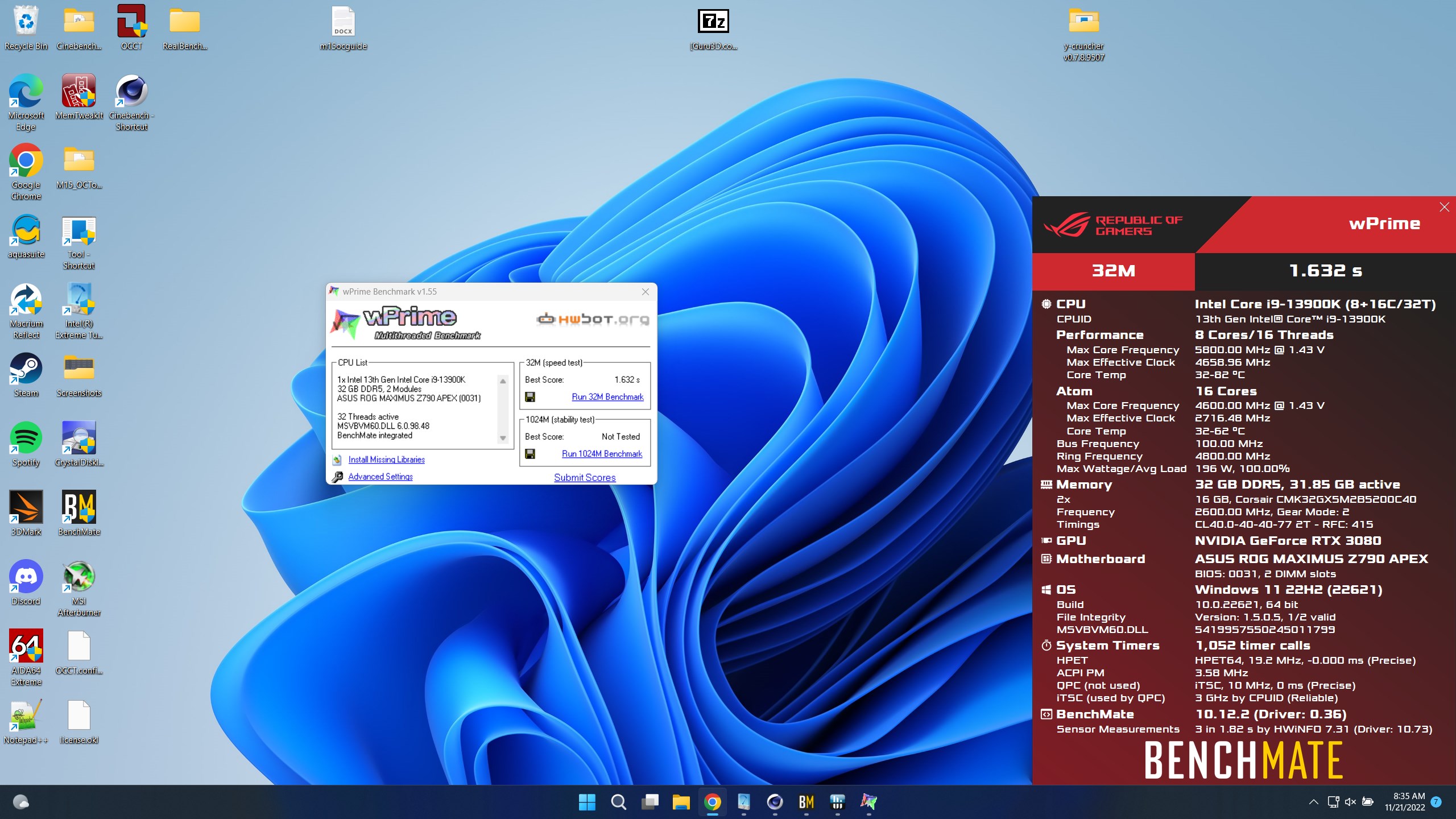Open the m15ocguide DOCX file
This screenshot has height=819, width=1456.
pyautogui.click(x=343, y=27)
